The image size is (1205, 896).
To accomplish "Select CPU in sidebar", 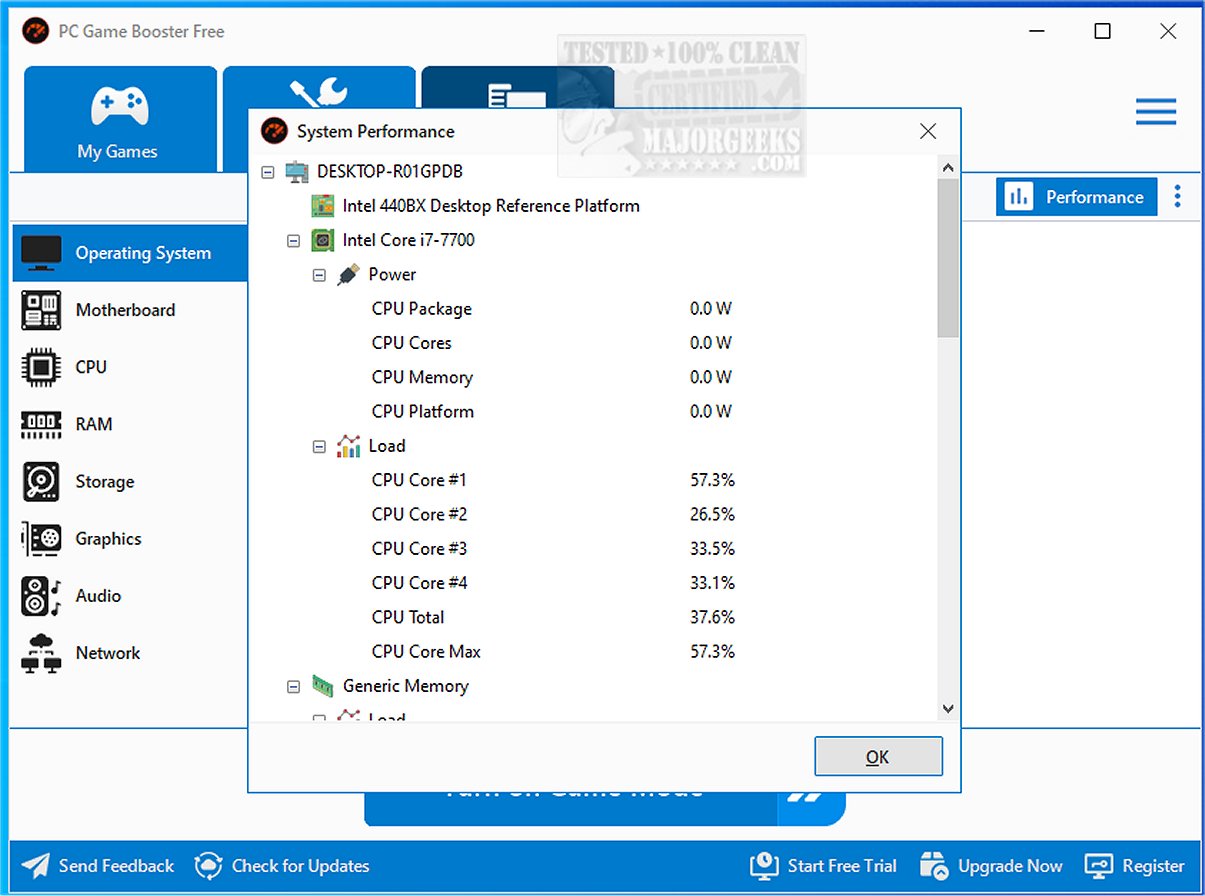I will click(x=130, y=367).
